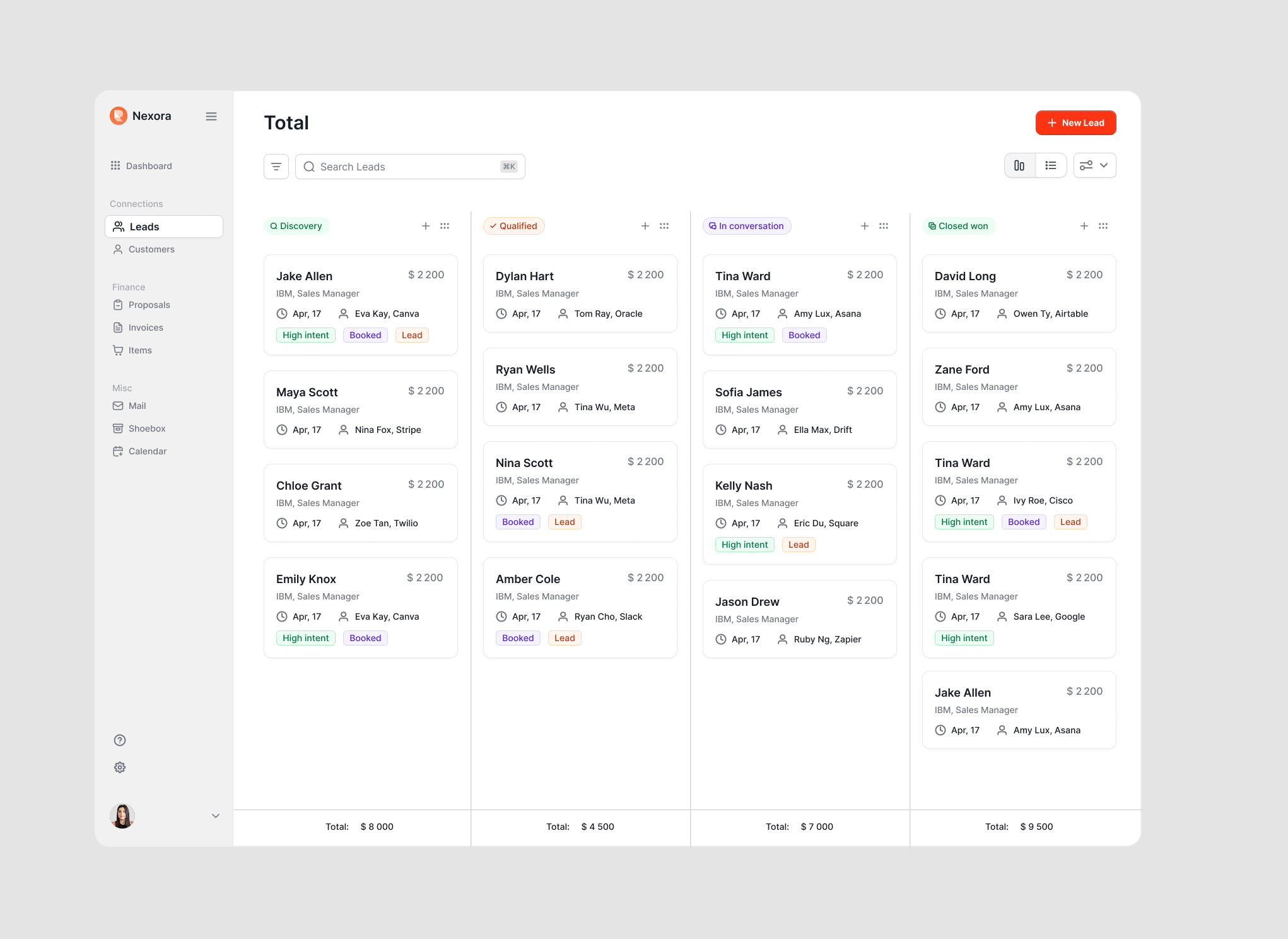Screen dimensions: 1288x939
Task: Open the filter icon button
Action: coord(276,167)
